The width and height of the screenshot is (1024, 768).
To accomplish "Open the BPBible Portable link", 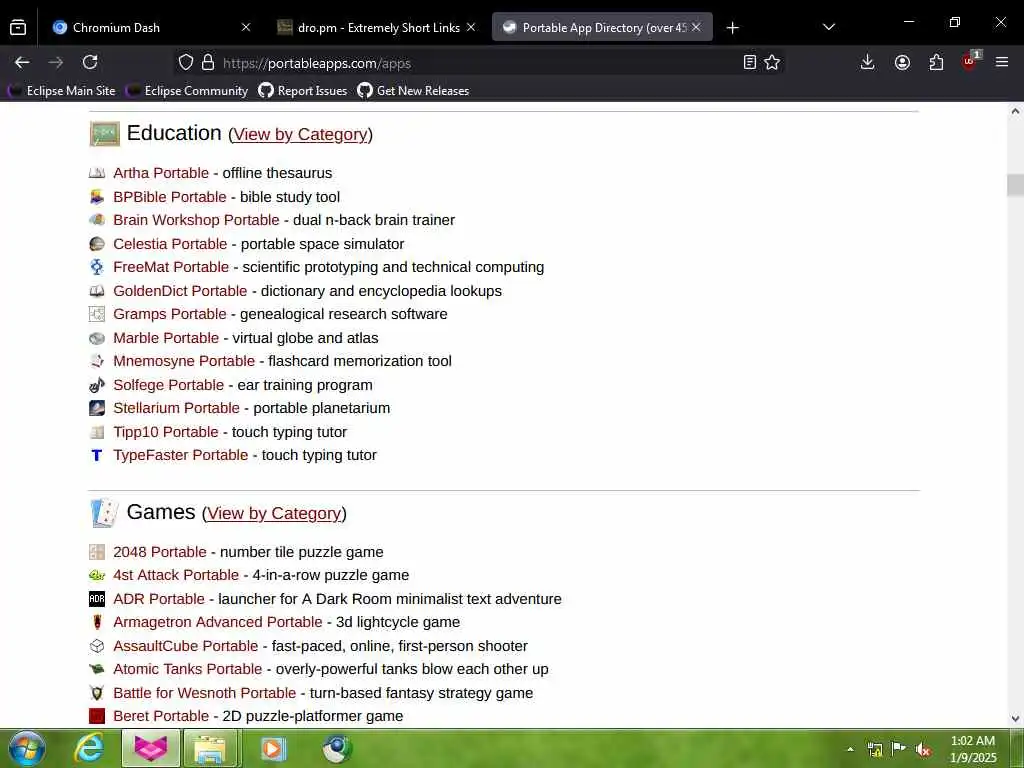I will tap(170, 197).
